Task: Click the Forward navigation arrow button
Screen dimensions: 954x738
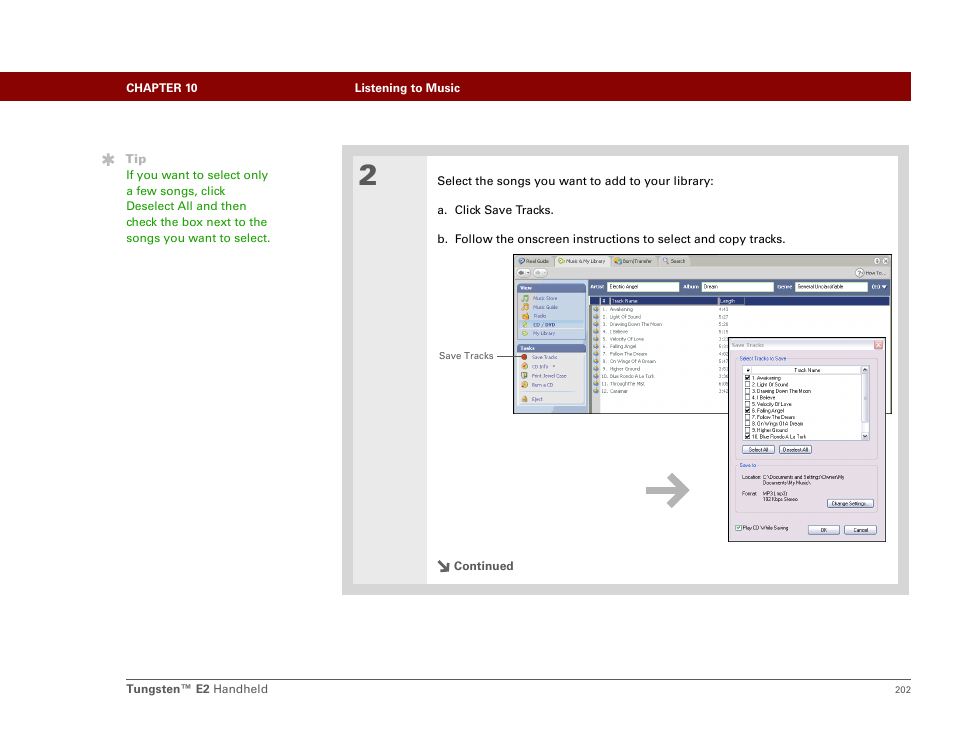Action: (x=538, y=273)
